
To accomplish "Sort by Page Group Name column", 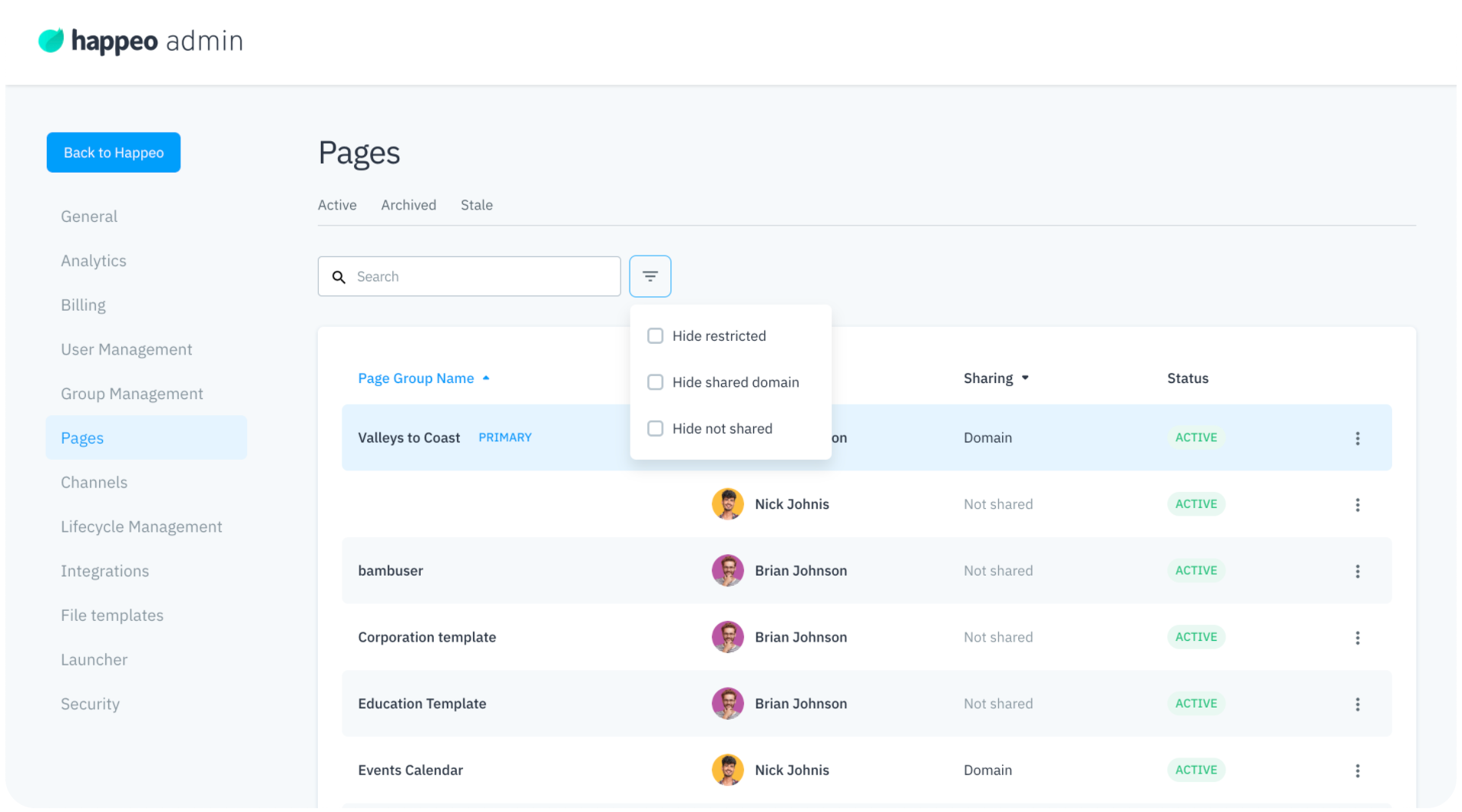I will click(x=415, y=378).
